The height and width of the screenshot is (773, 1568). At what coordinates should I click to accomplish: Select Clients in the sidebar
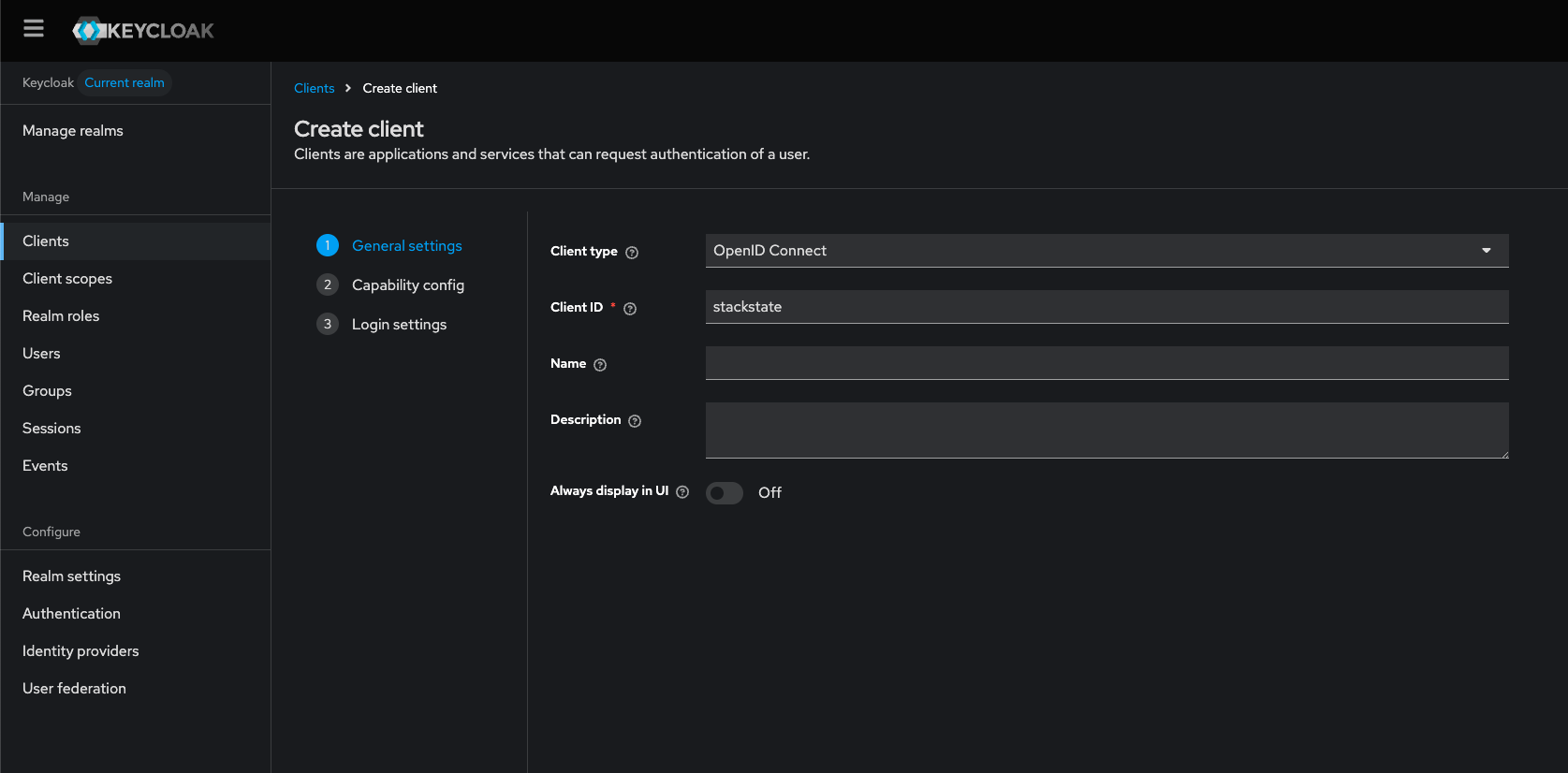coord(136,241)
